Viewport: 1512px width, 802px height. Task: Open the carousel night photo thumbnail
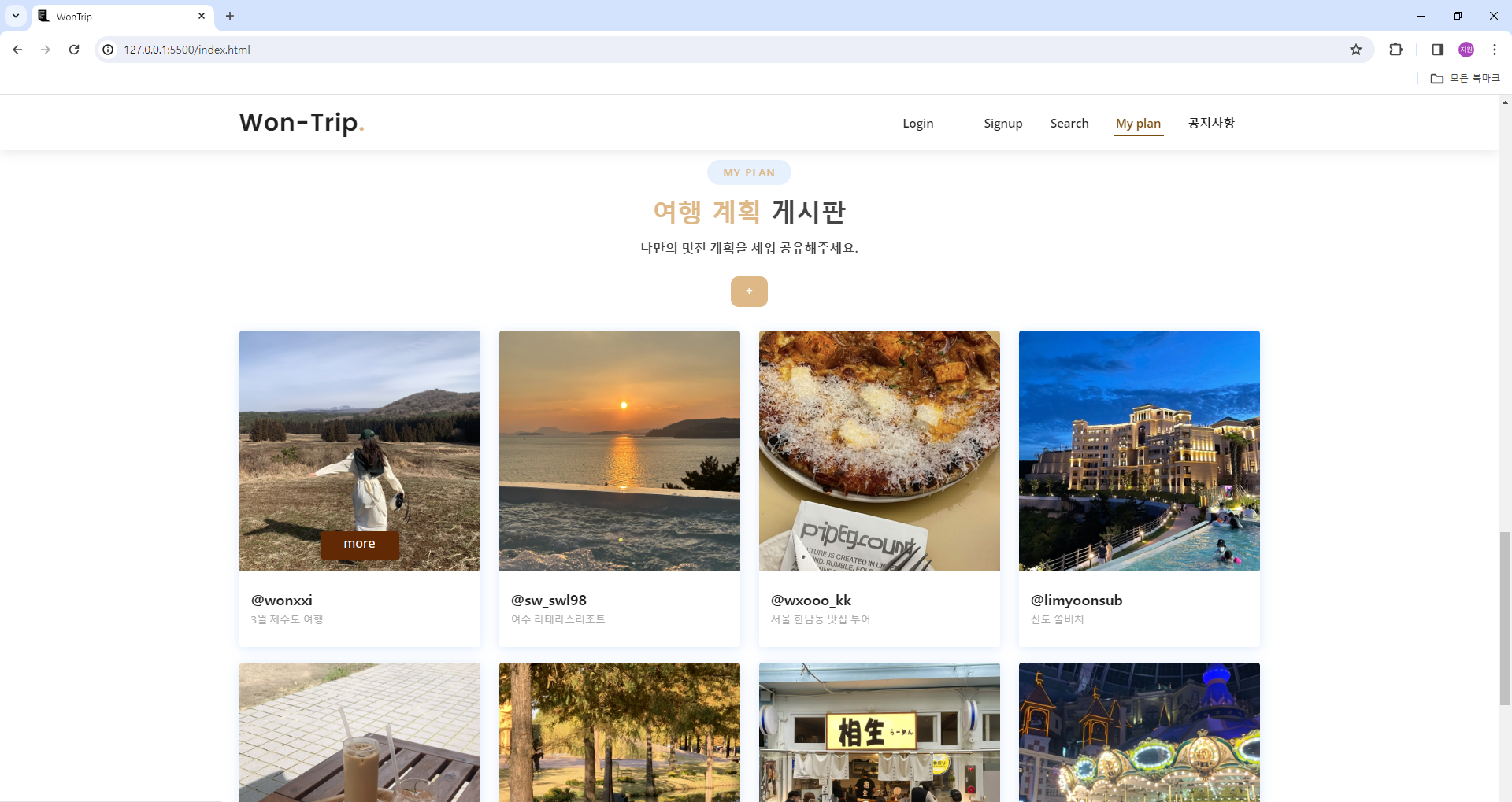[x=1140, y=732]
